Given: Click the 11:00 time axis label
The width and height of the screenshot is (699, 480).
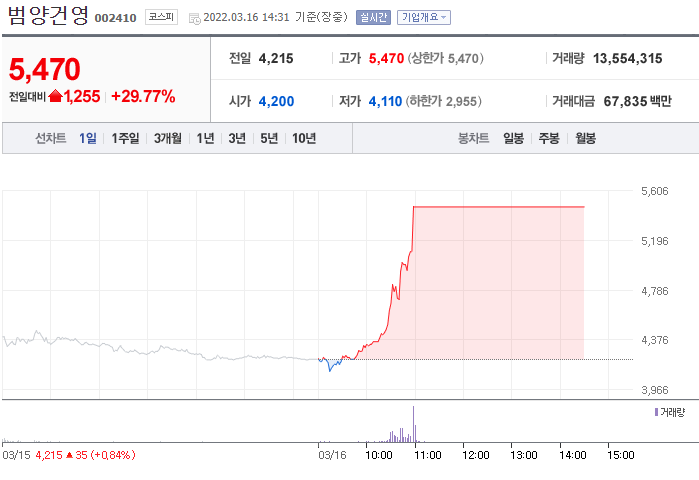Looking at the screenshot, I should coord(427,455).
